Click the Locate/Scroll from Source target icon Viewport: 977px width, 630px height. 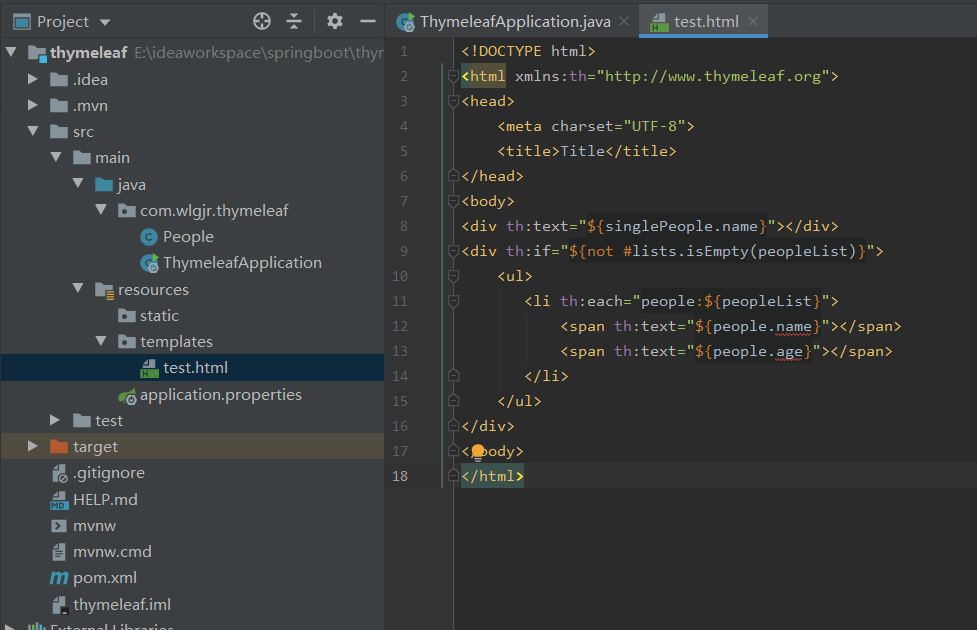[x=262, y=21]
